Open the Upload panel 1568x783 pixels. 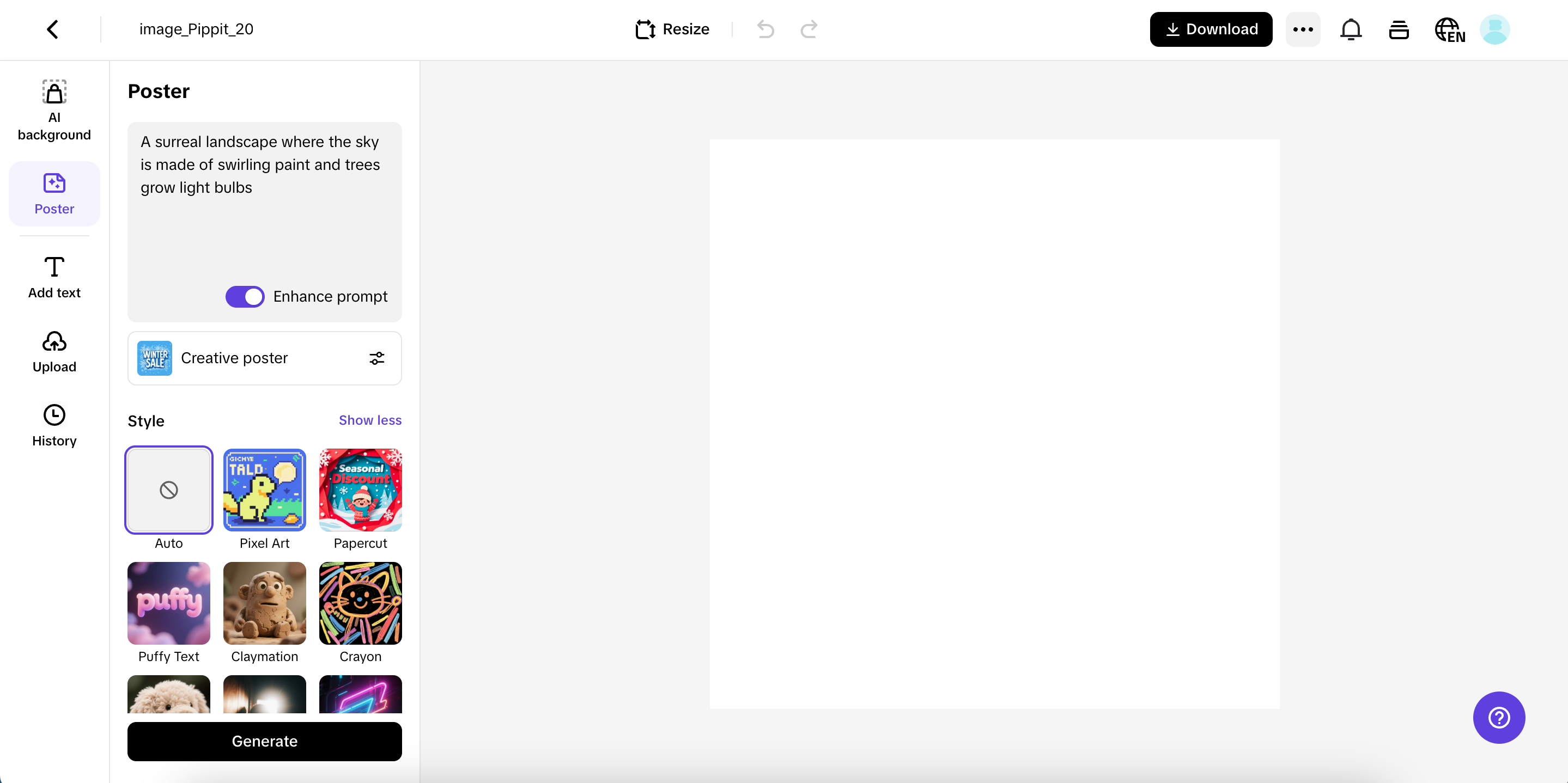click(53, 352)
